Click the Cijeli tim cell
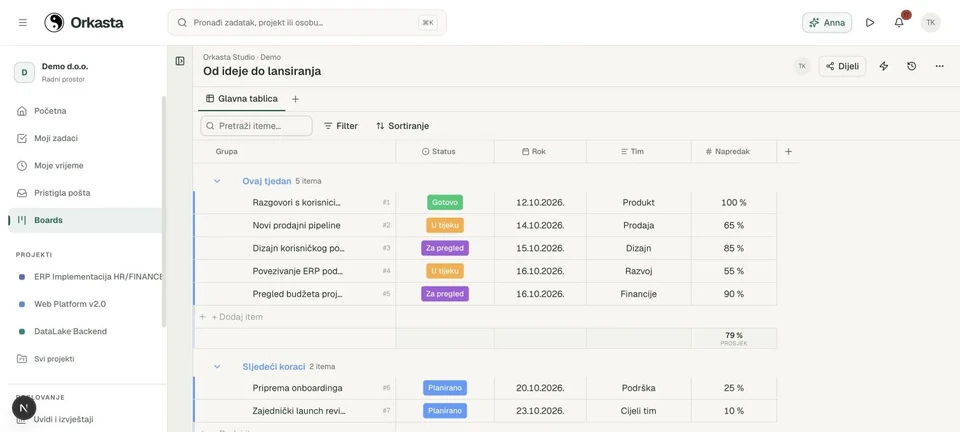The image size is (960, 432). pyautogui.click(x=639, y=411)
